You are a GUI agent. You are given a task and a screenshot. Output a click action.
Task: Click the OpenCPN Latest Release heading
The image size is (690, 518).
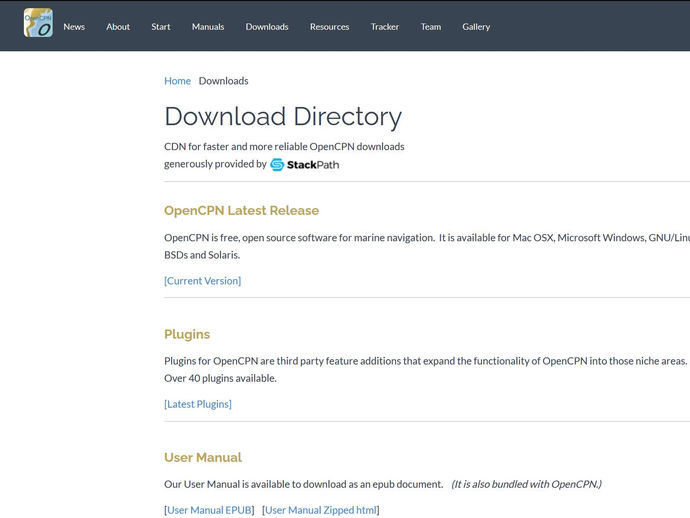pos(241,210)
